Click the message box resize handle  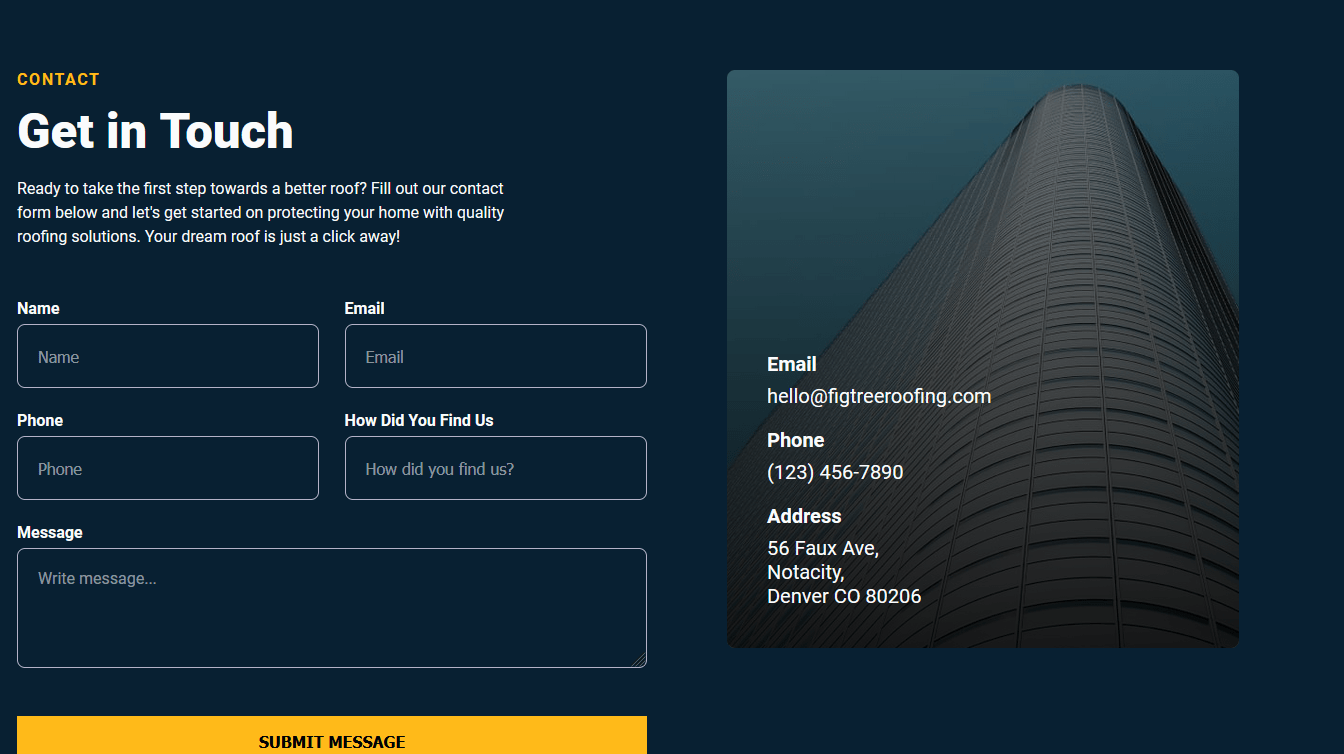(x=640, y=661)
